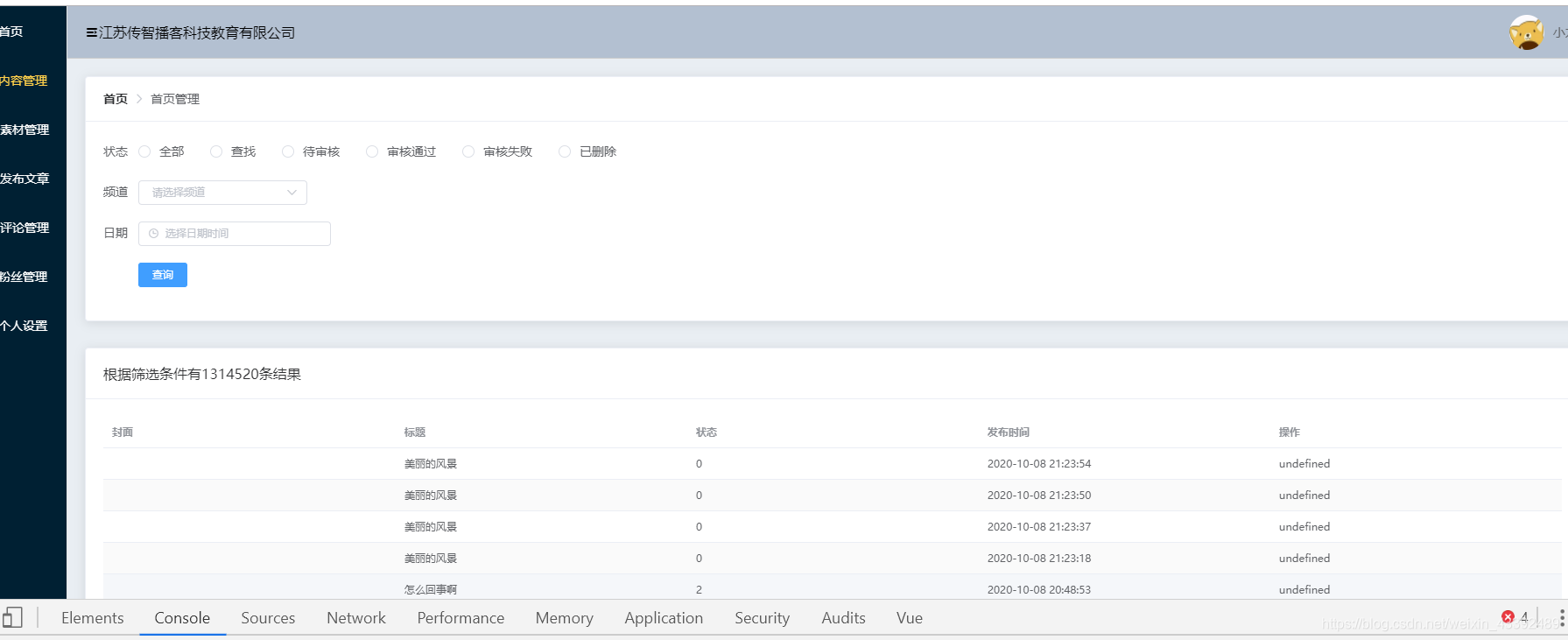Image resolution: width=1568 pixels, height=640 pixels.
Task: Click the clock icon in date field
Action: pos(154,234)
